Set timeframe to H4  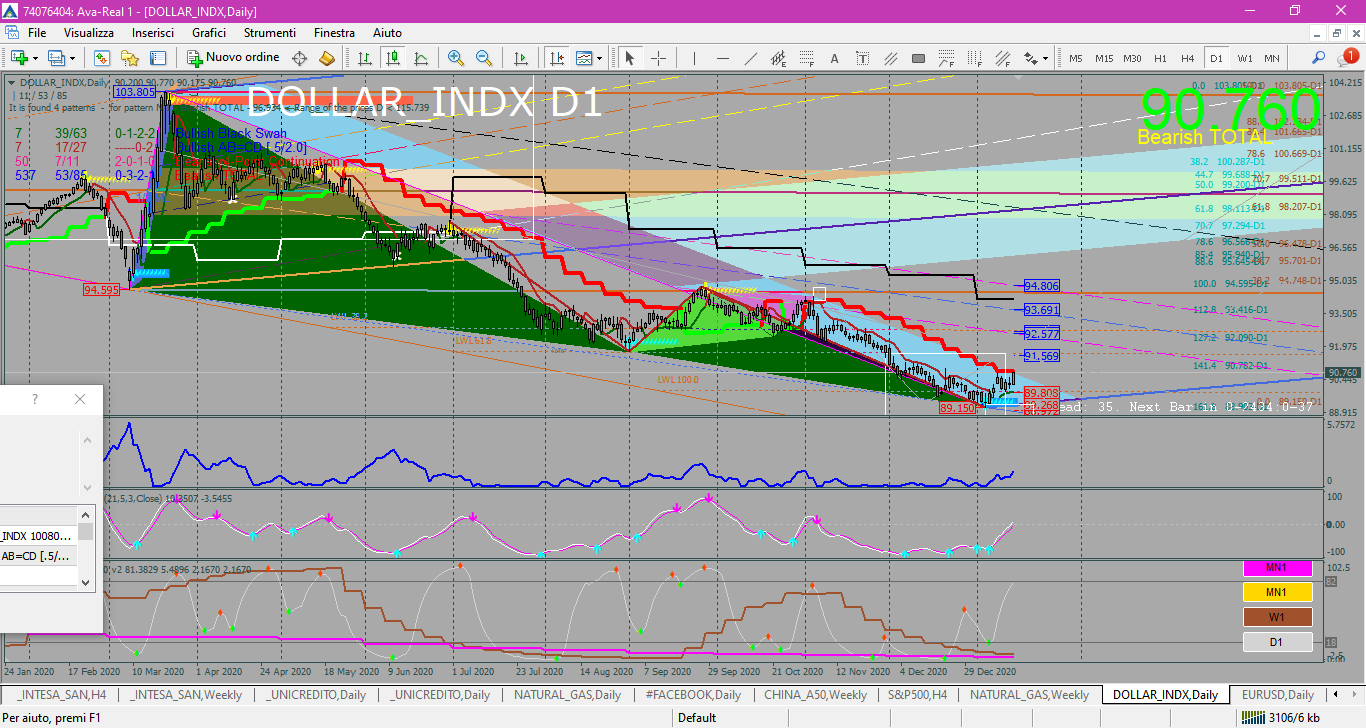tap(1187, 58)
